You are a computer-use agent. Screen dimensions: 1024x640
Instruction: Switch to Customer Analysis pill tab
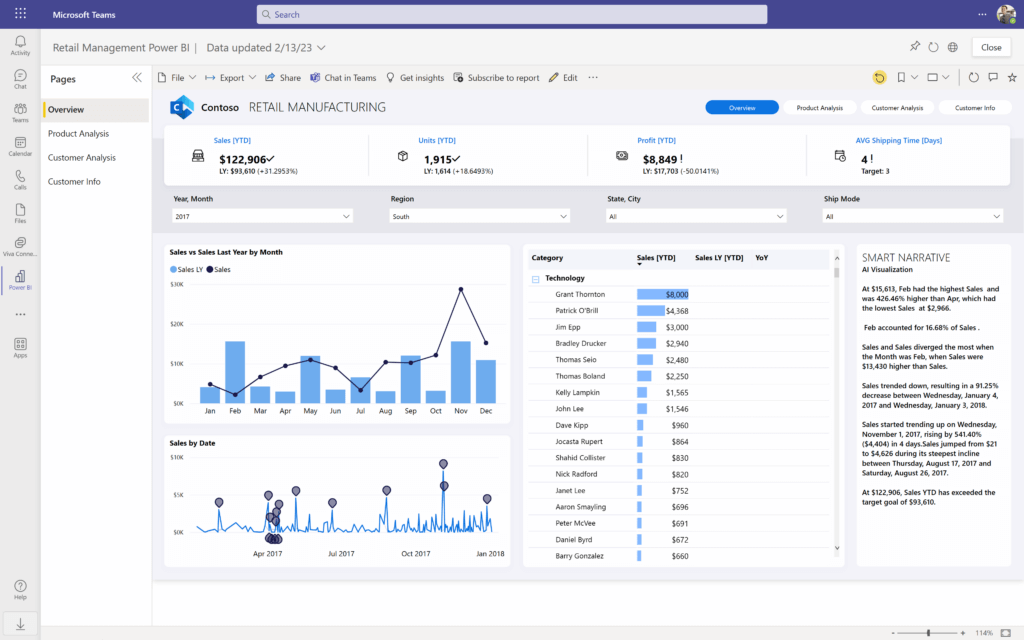(897, 108)
